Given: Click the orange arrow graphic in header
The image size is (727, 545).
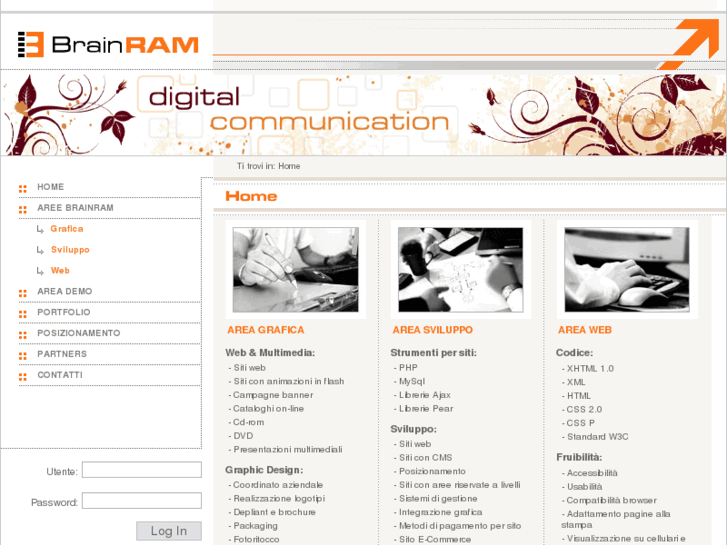Looking at the screenshot, I should (x=689, y=45).
